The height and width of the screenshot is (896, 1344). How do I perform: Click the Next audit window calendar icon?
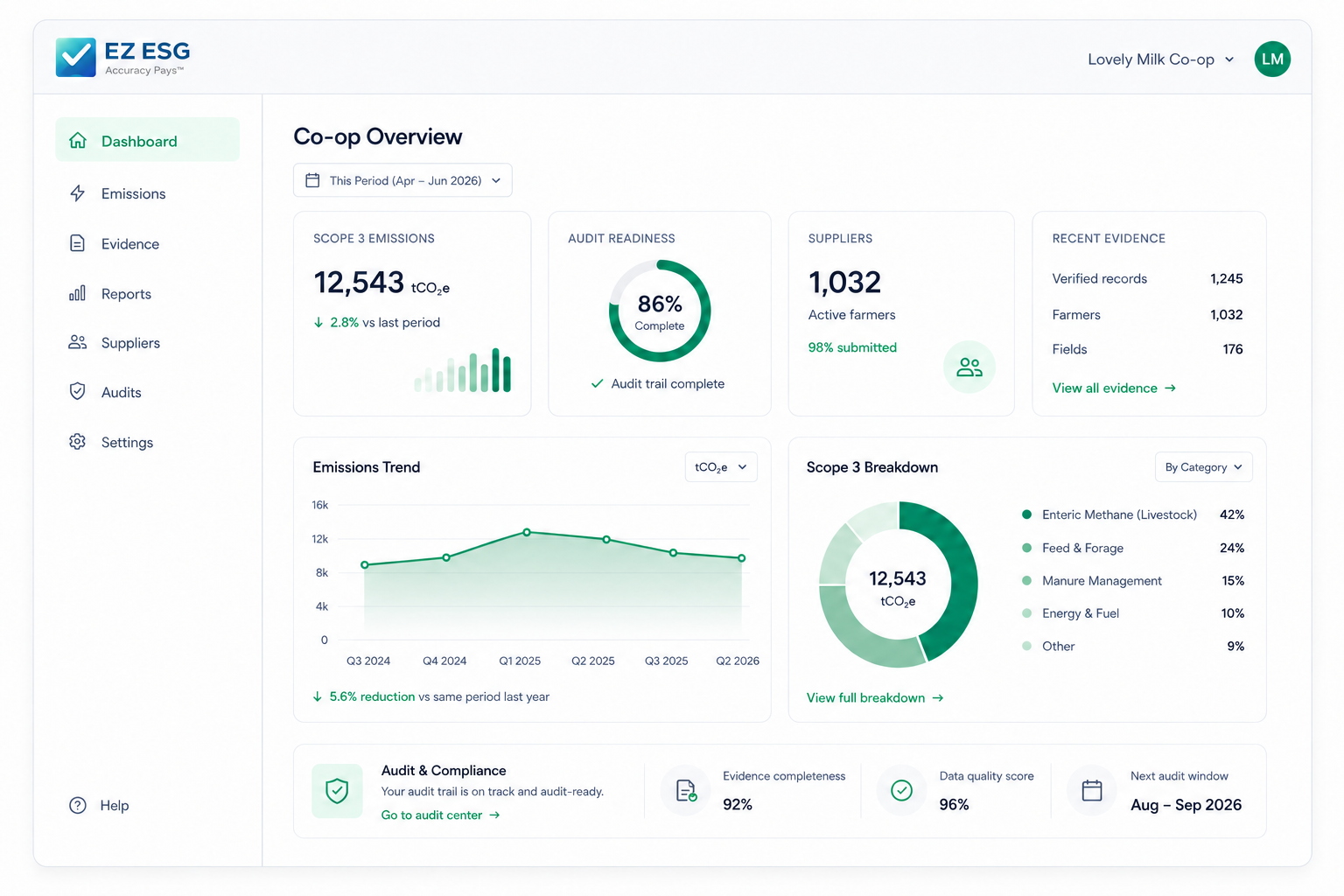1092,791
